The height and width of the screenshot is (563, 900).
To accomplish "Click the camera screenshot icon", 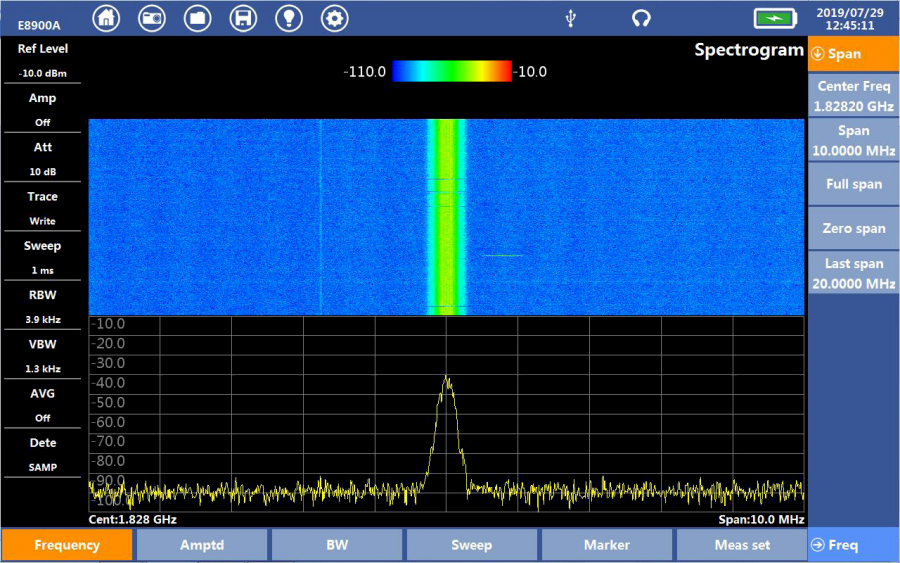I will 152,18.
